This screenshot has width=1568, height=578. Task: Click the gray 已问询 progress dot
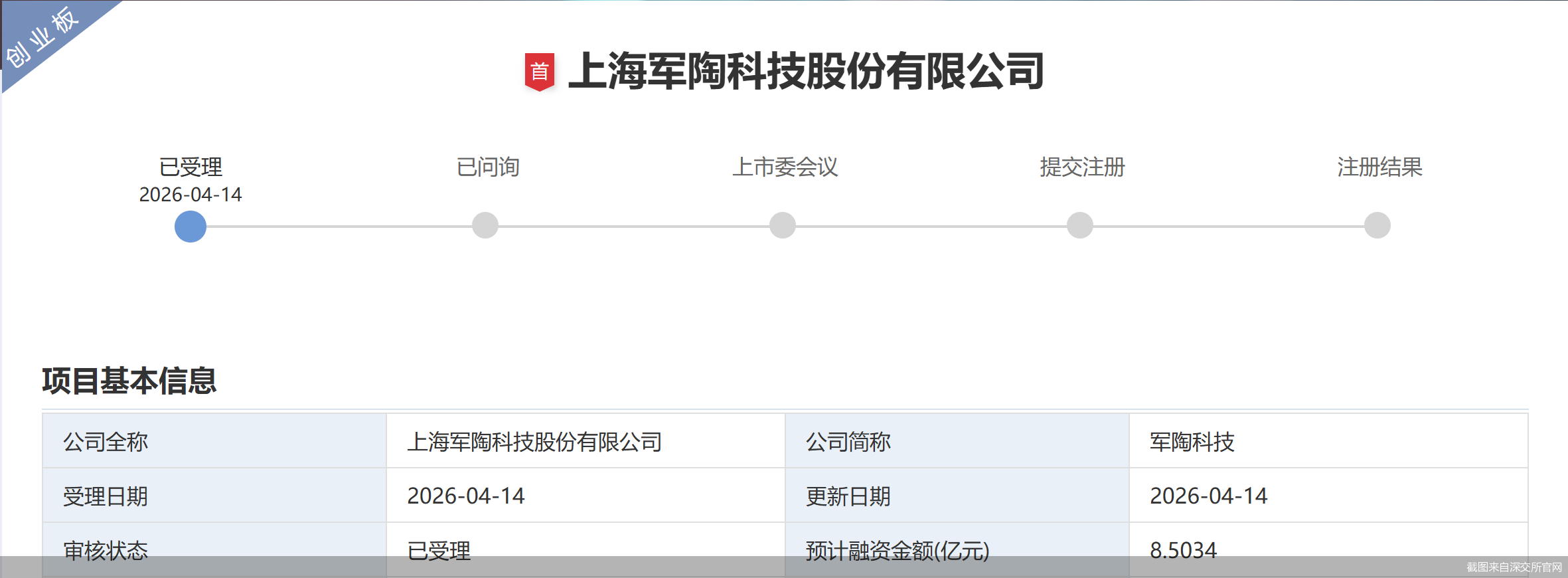(x=485, y=226)
